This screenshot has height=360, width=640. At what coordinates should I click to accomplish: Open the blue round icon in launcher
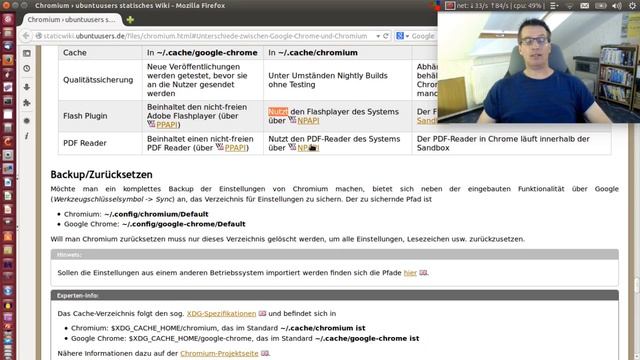(8, 291)
